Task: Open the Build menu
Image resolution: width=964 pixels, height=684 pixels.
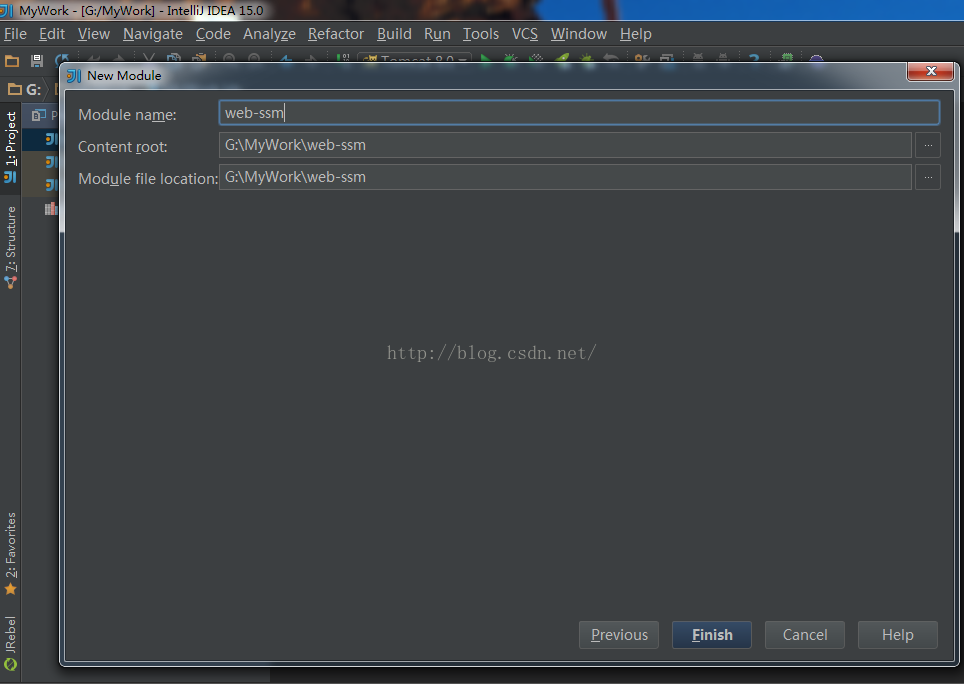Action: [394, 34]
